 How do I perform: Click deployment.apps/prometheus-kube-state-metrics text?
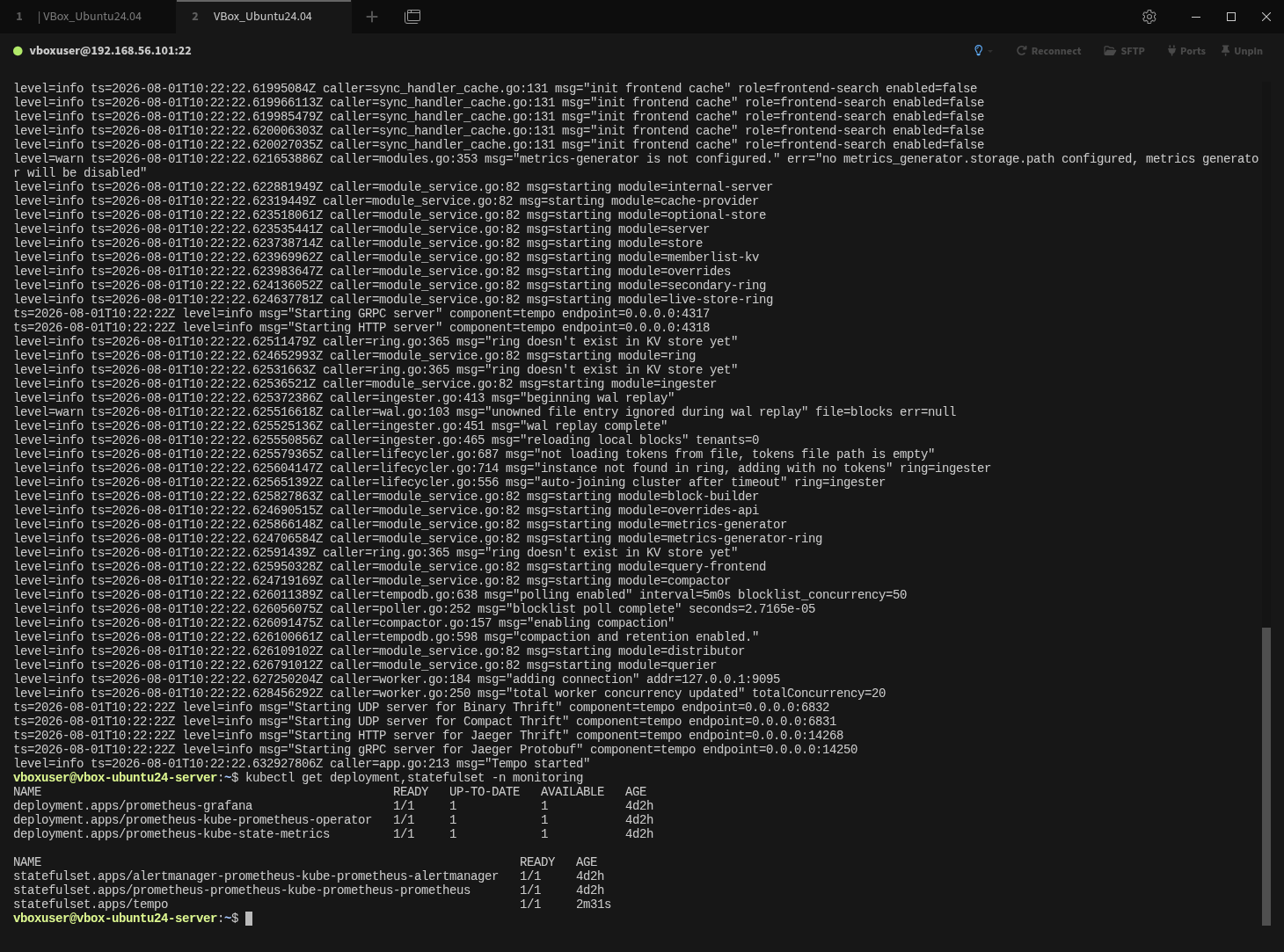171,834
